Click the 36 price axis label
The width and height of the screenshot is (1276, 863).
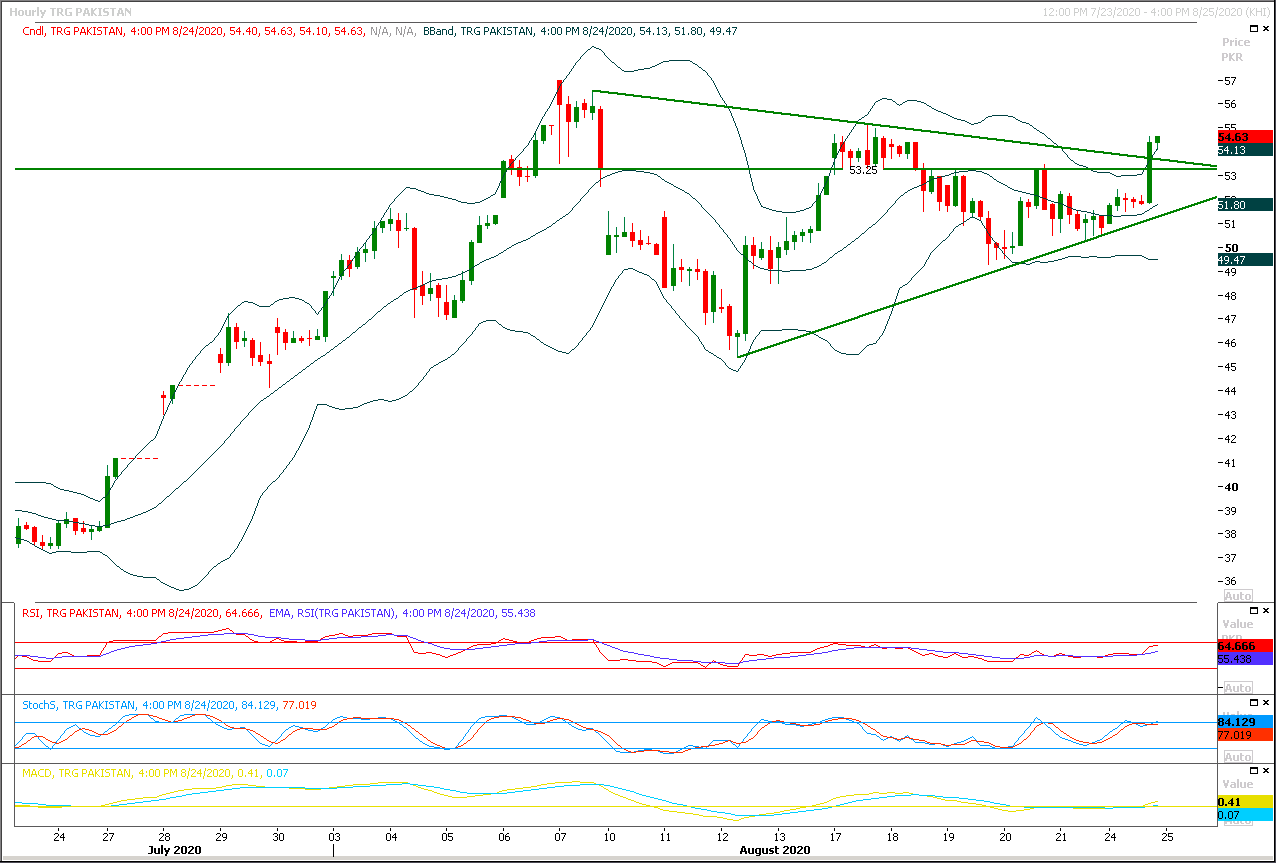tap(1229, 582)
